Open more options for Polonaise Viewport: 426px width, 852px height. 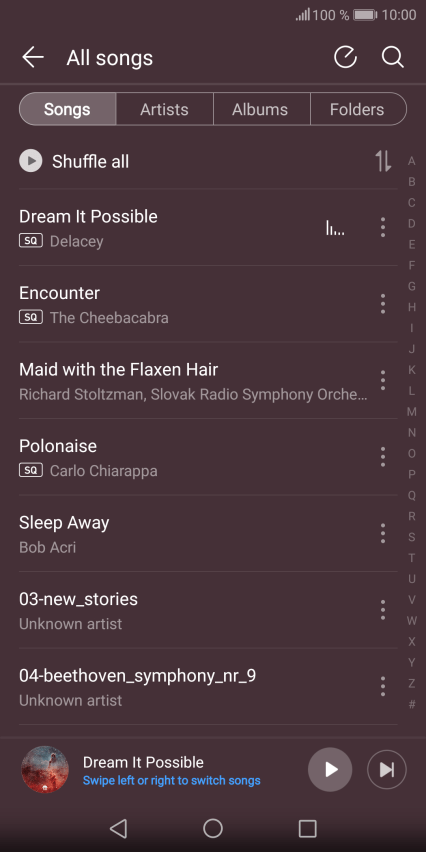click(x=383, y=457)
